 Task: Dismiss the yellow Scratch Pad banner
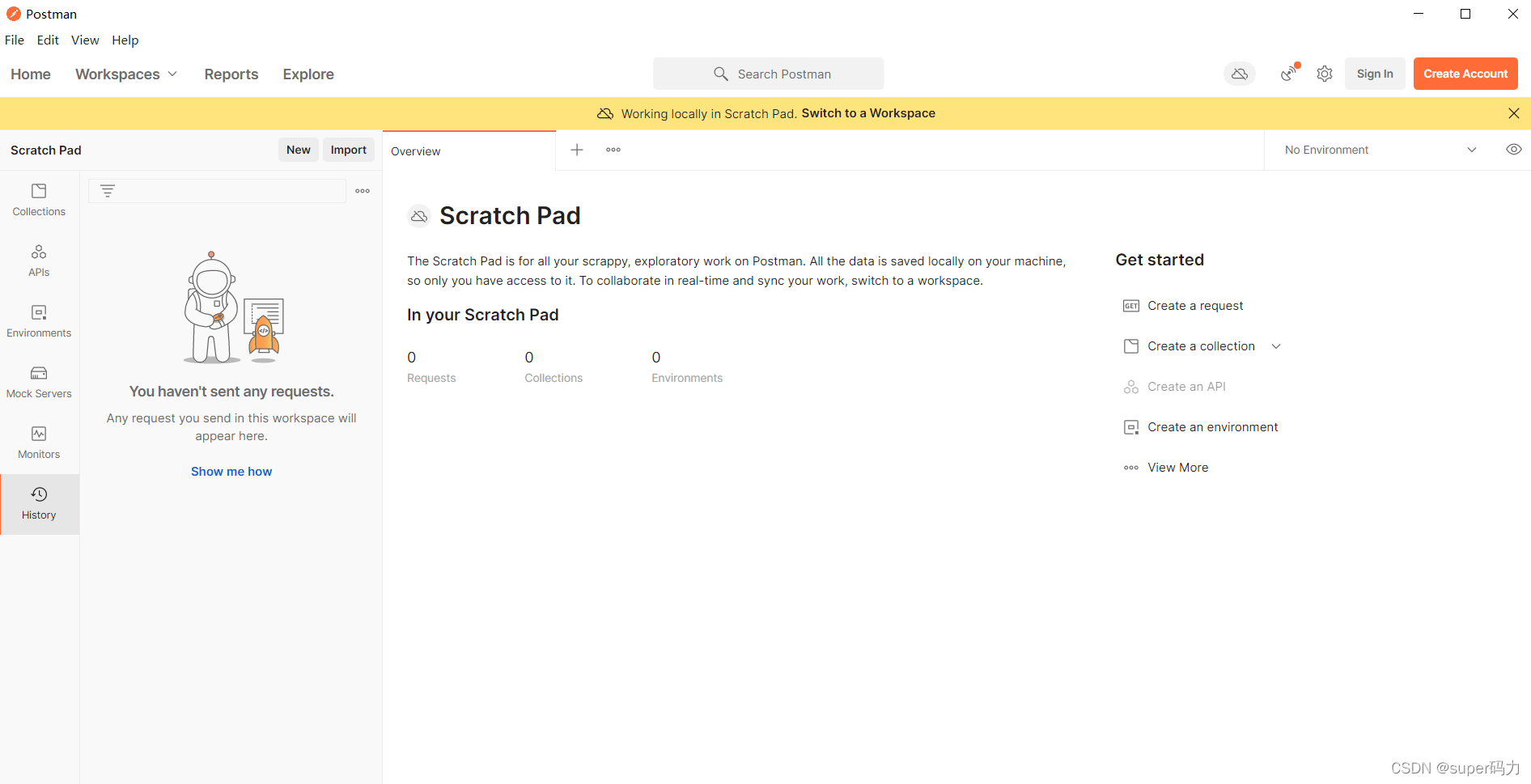1513,113
